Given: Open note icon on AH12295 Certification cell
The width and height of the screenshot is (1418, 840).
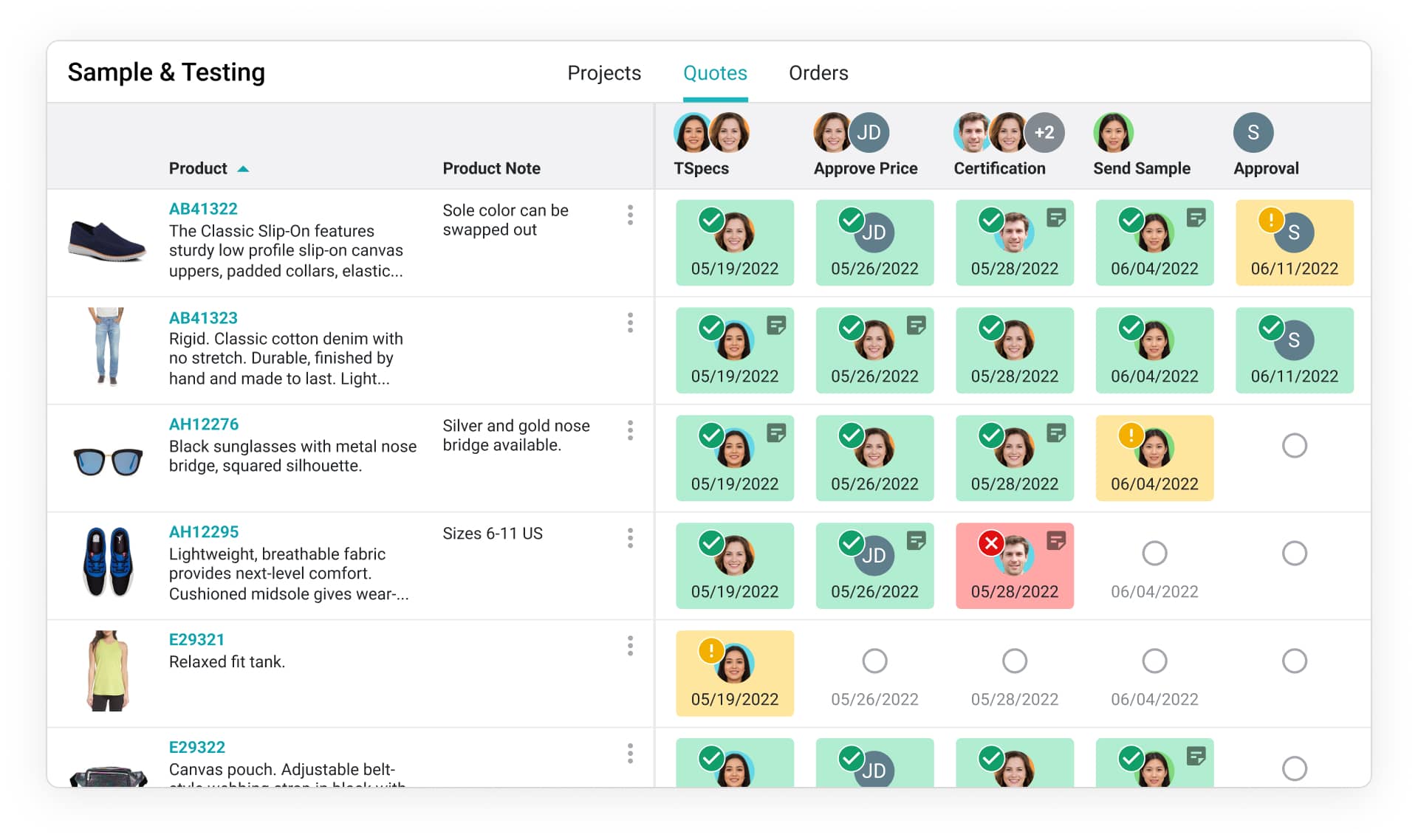Looking at the screenshot, I should tap(1056, 541).
